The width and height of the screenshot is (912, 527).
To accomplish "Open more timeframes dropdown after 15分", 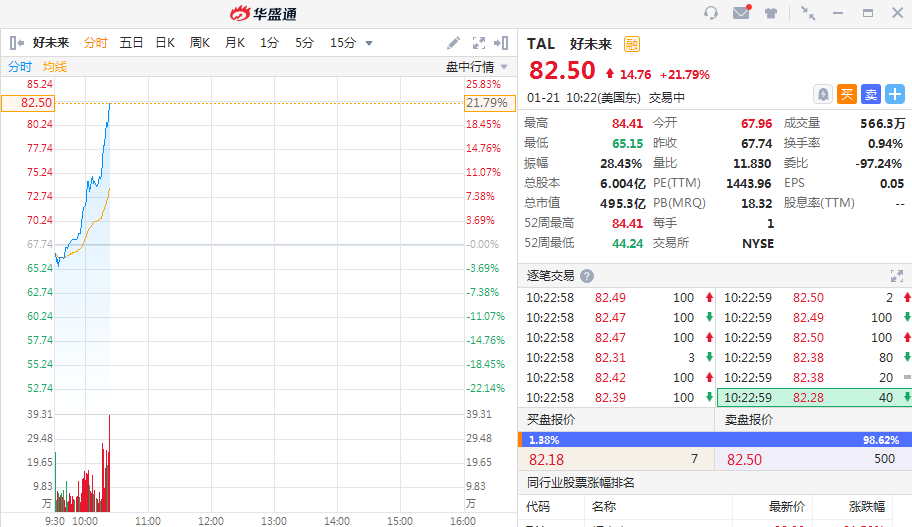I will pyautogui.click(x=369, y=43).
